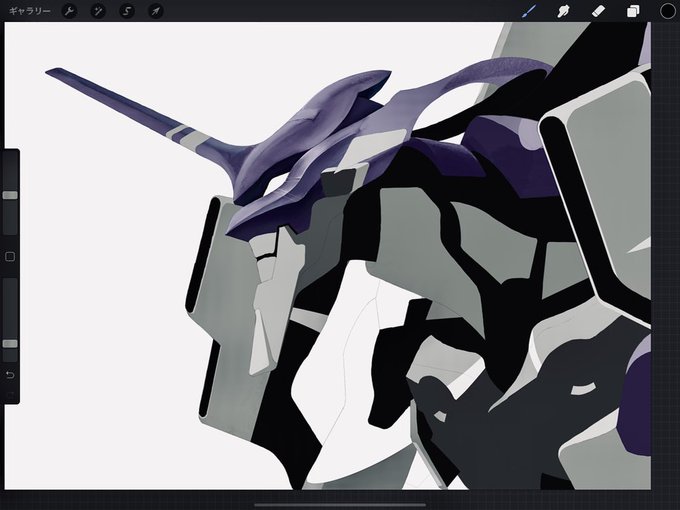The image size is (680, 510).
Task: Open the black active color swatch
Action: pos(667,11)
